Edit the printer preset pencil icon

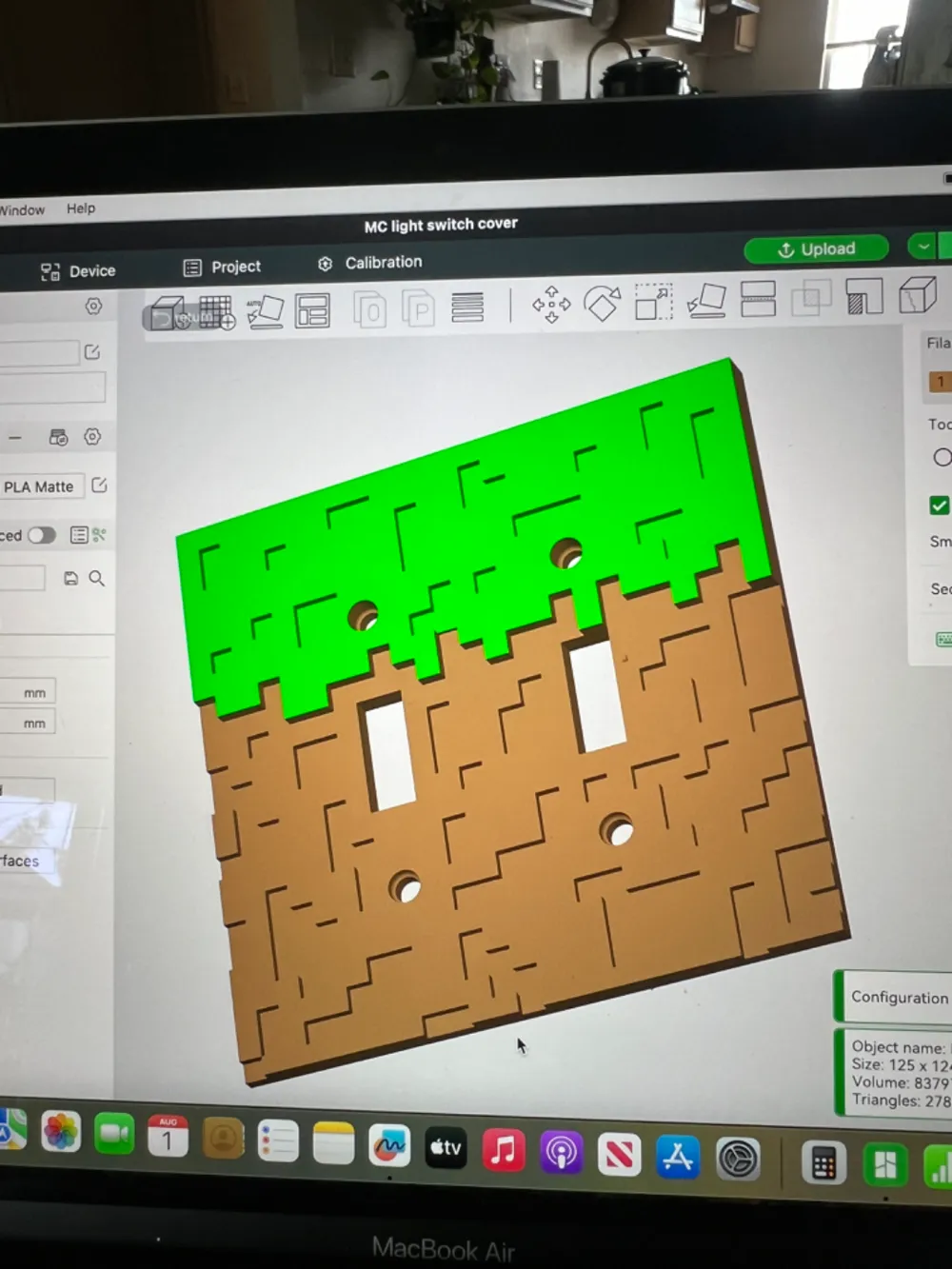[x=92, y=352]
